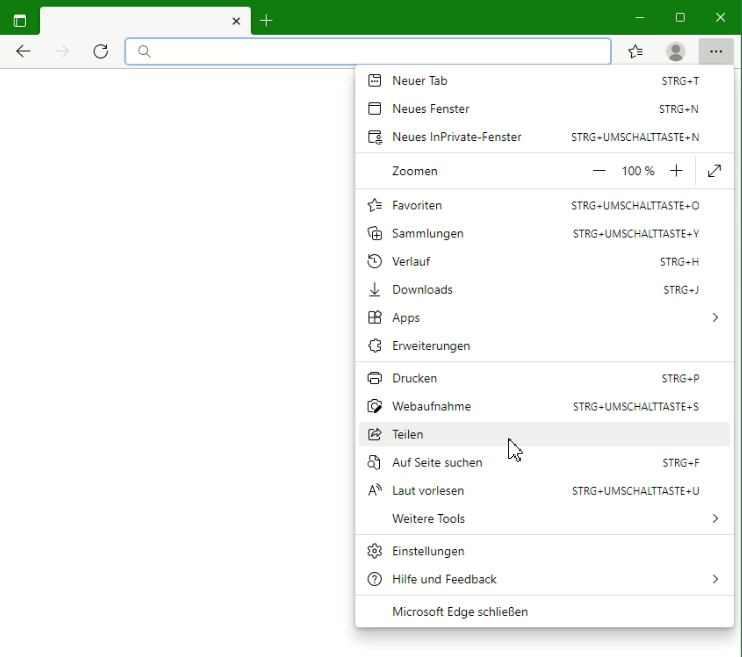This screenshot has width=742, height=657.
Task: Open Einstellungen settings entry
Action: [x=544, y=551]
